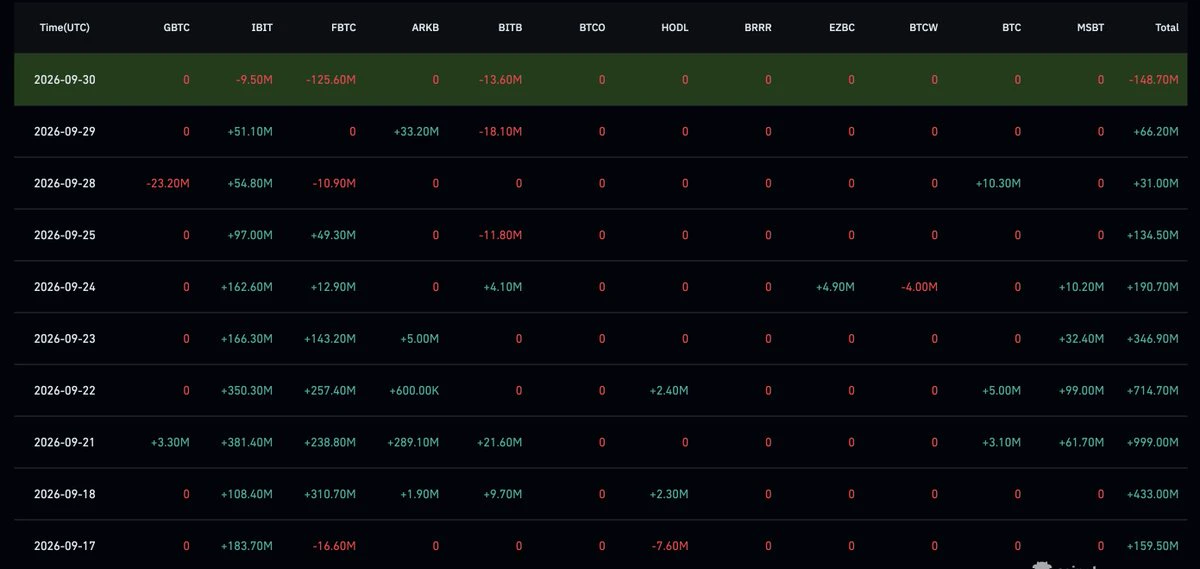Click the +49.30M FBTC value
Screen dimensions: 1200x569
334,235
